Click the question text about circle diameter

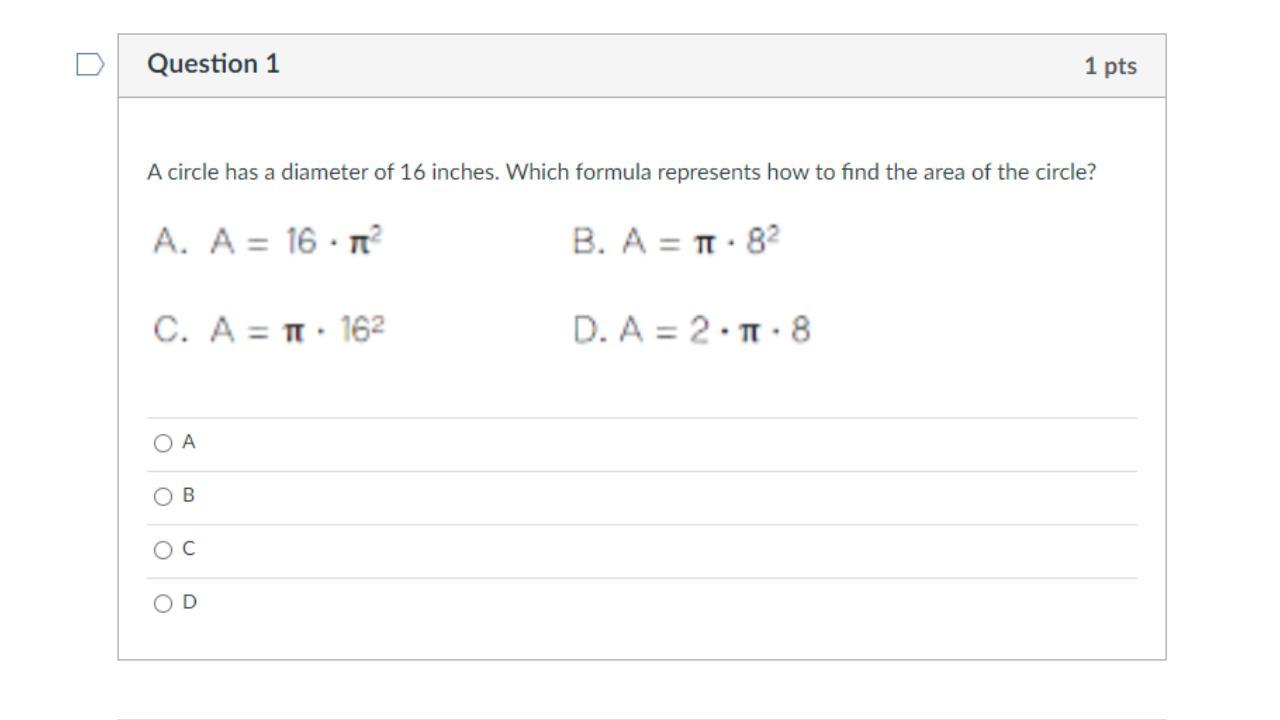tap(621, 172)
